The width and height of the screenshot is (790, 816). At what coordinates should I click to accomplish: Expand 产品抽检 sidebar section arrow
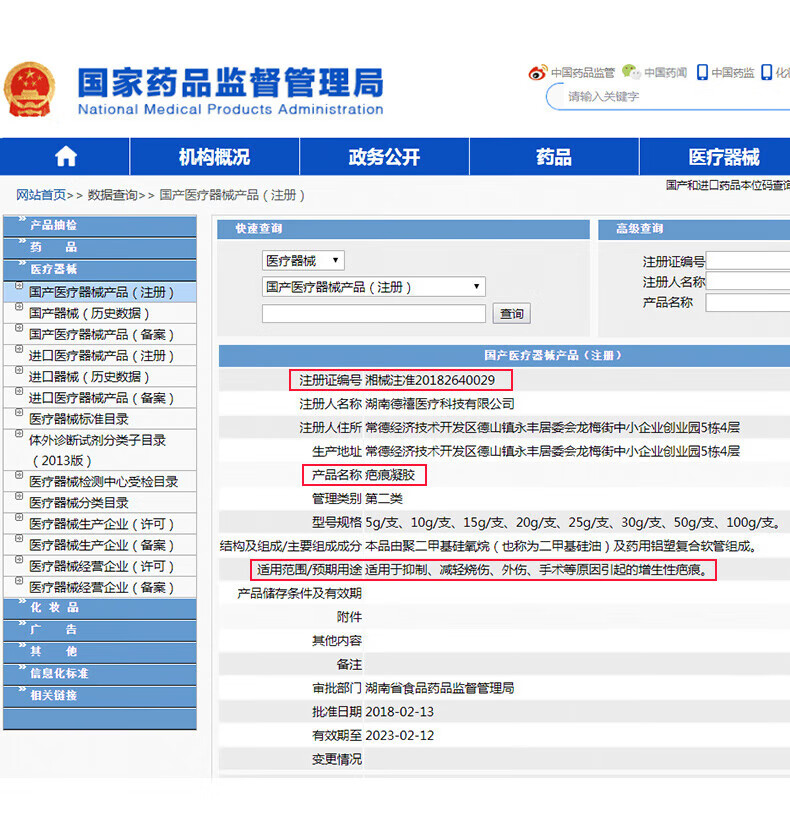point(22,220)
